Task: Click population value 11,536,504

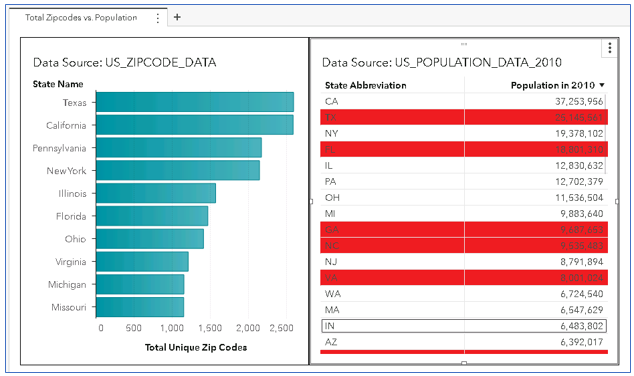Action: tap(579, 198)
